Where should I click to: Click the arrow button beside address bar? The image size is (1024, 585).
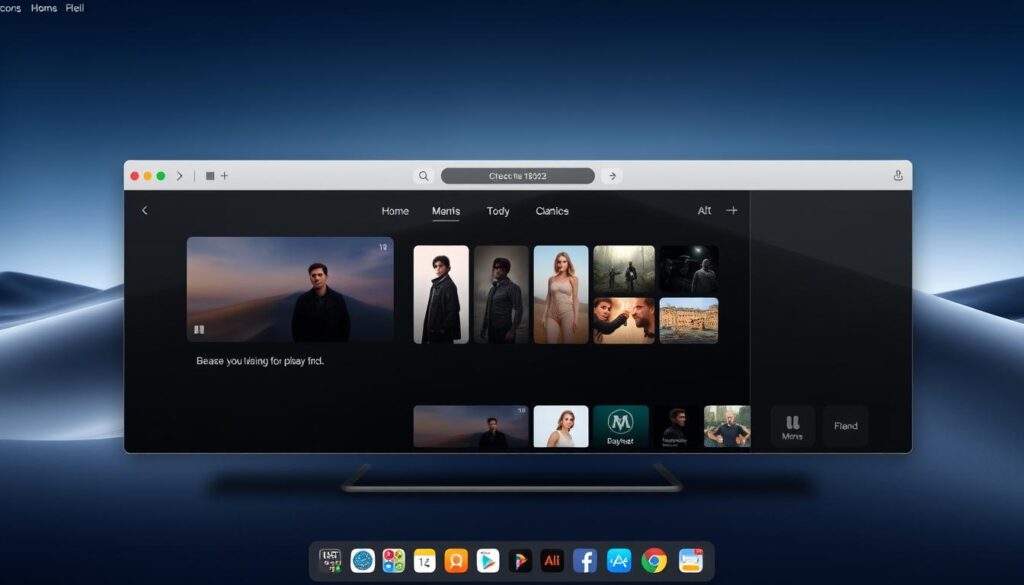[612, 176]
